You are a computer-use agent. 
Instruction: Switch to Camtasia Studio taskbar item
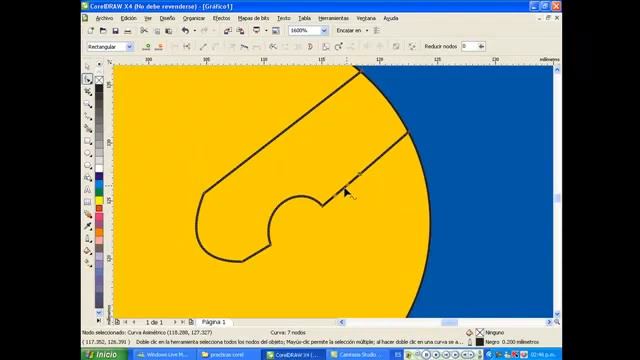coord(358,355)
